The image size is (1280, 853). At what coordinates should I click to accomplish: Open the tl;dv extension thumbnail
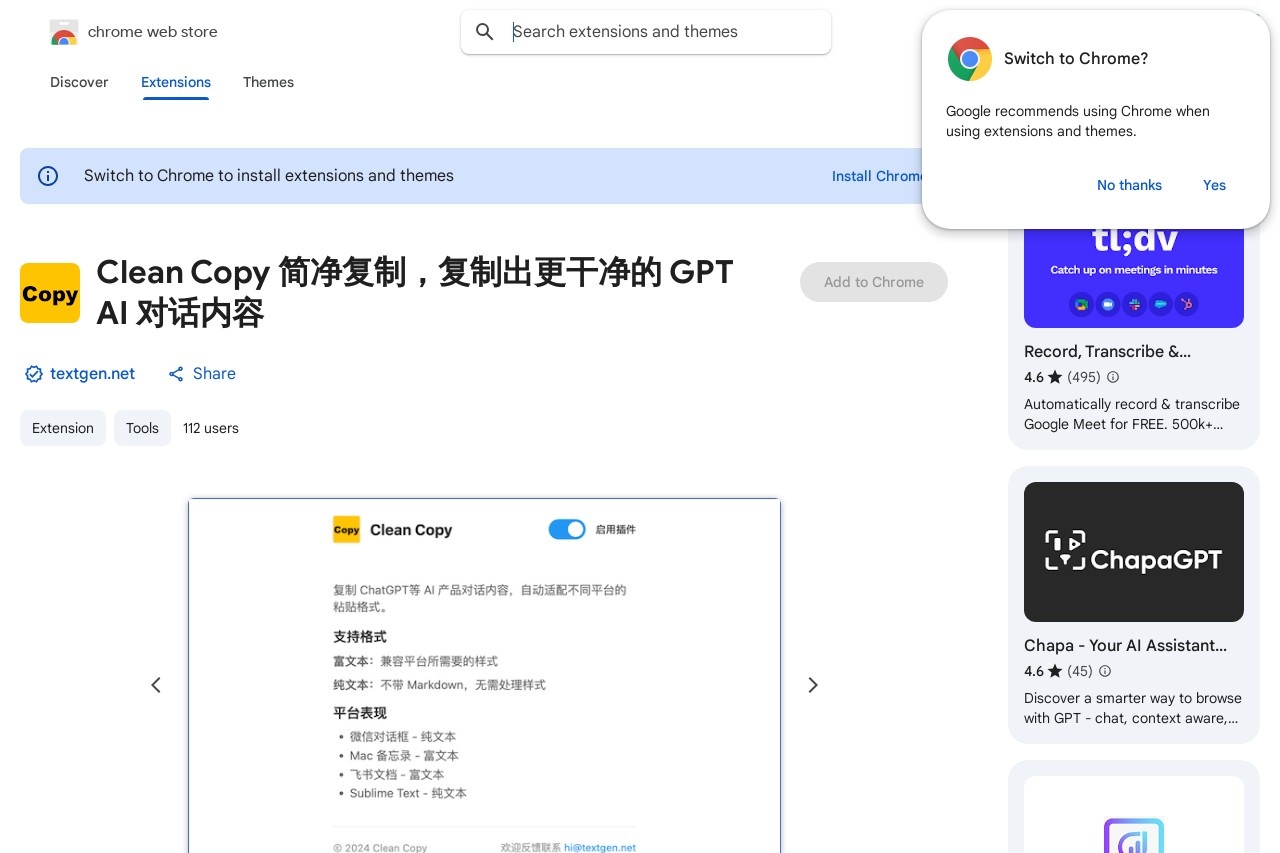coord(1134,278)
